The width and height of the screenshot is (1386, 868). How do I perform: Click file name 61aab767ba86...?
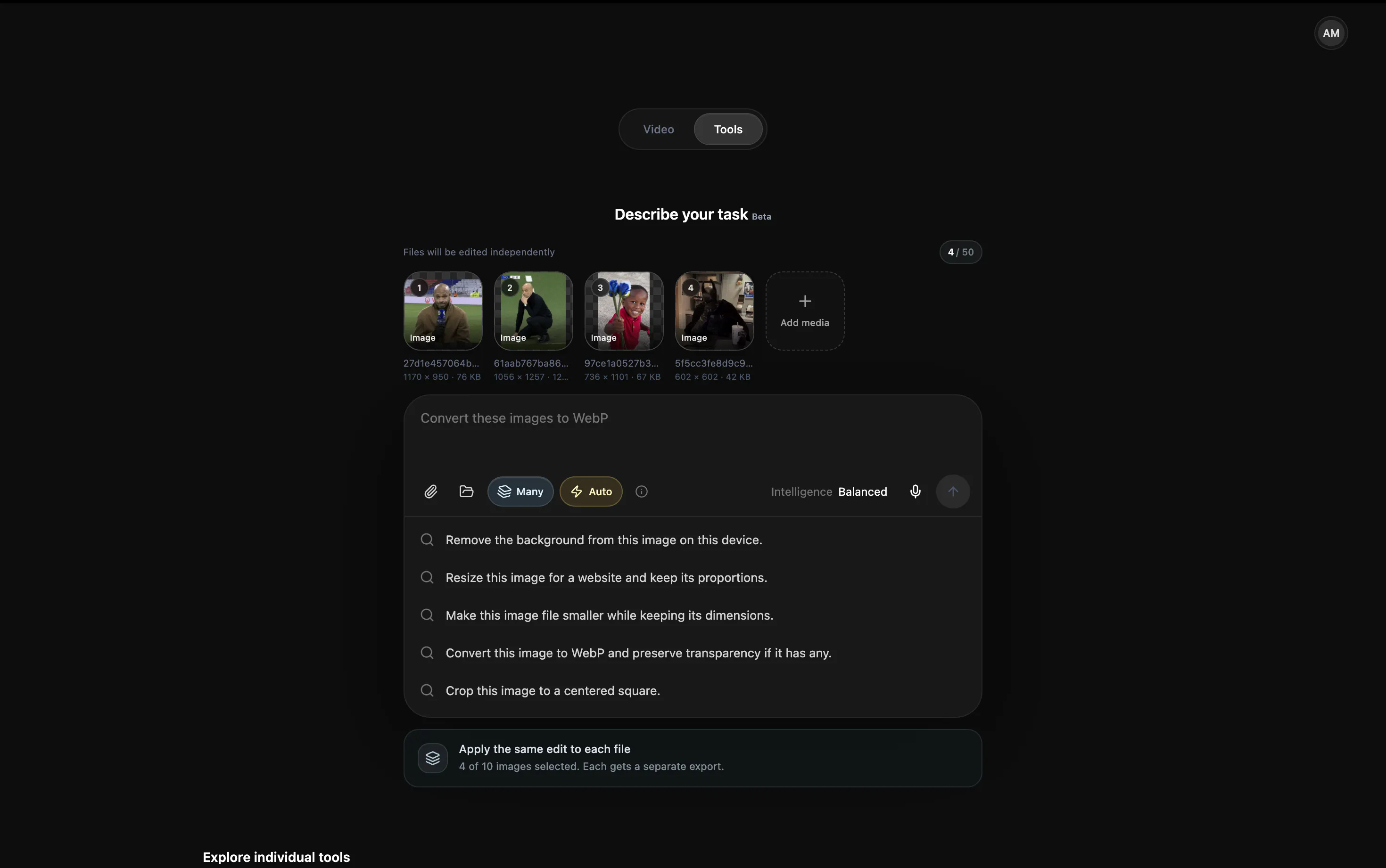[531, 363]
